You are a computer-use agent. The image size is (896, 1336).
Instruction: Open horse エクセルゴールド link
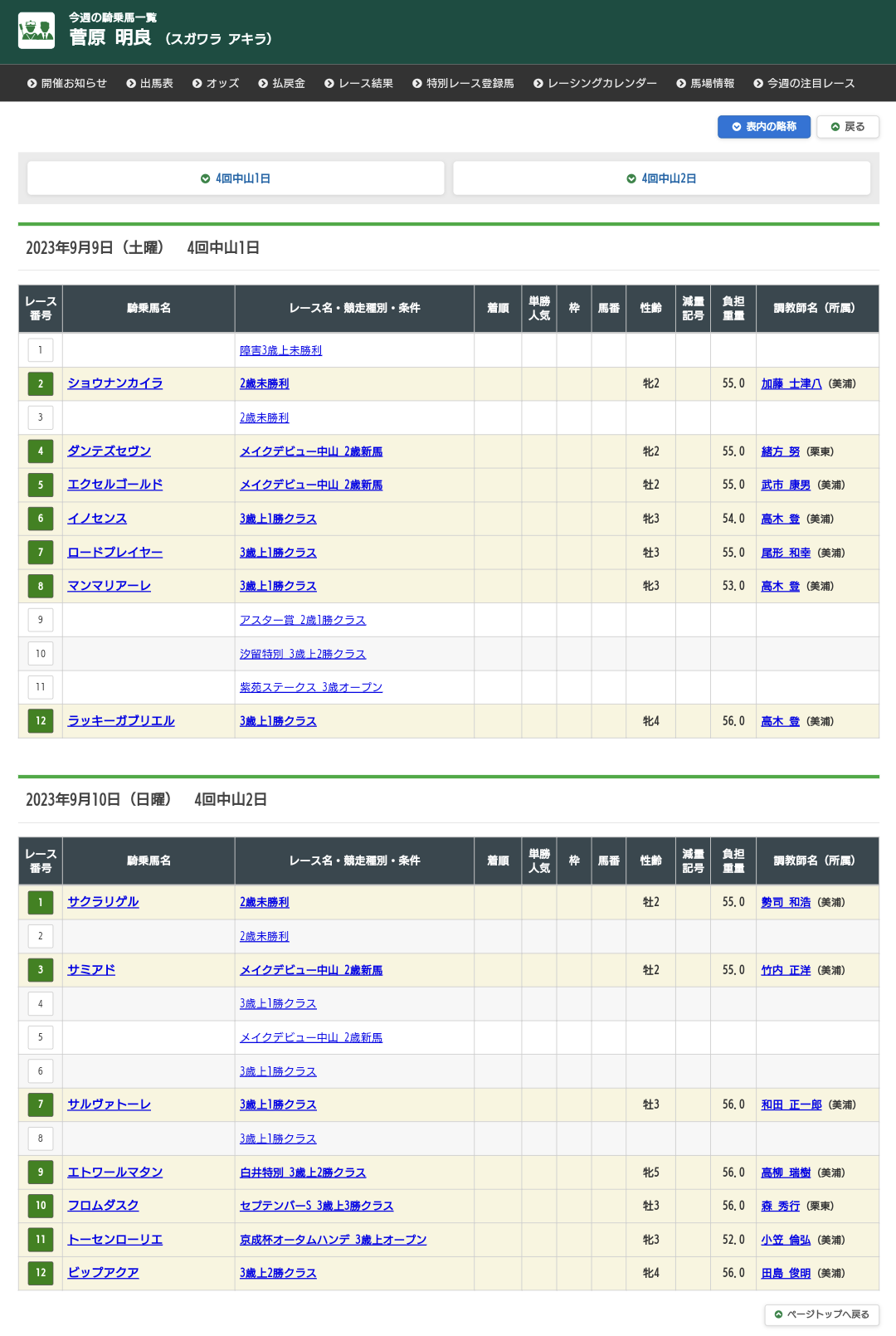point(115,485)
